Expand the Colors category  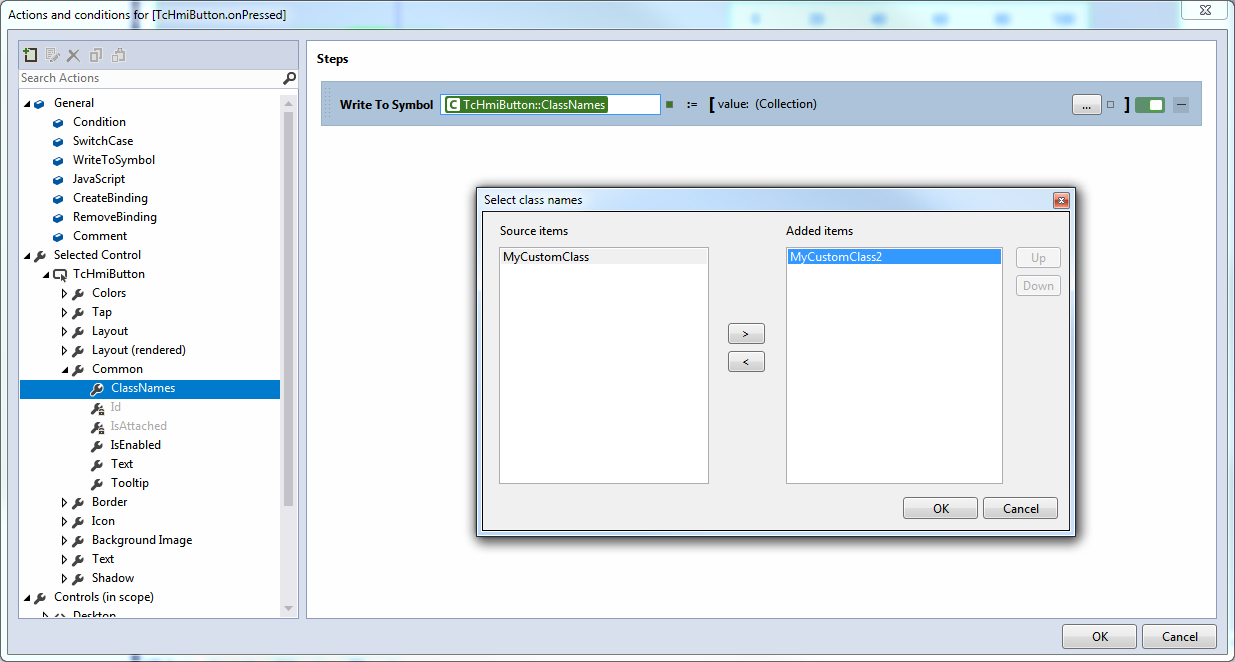[x=65, y=293]
